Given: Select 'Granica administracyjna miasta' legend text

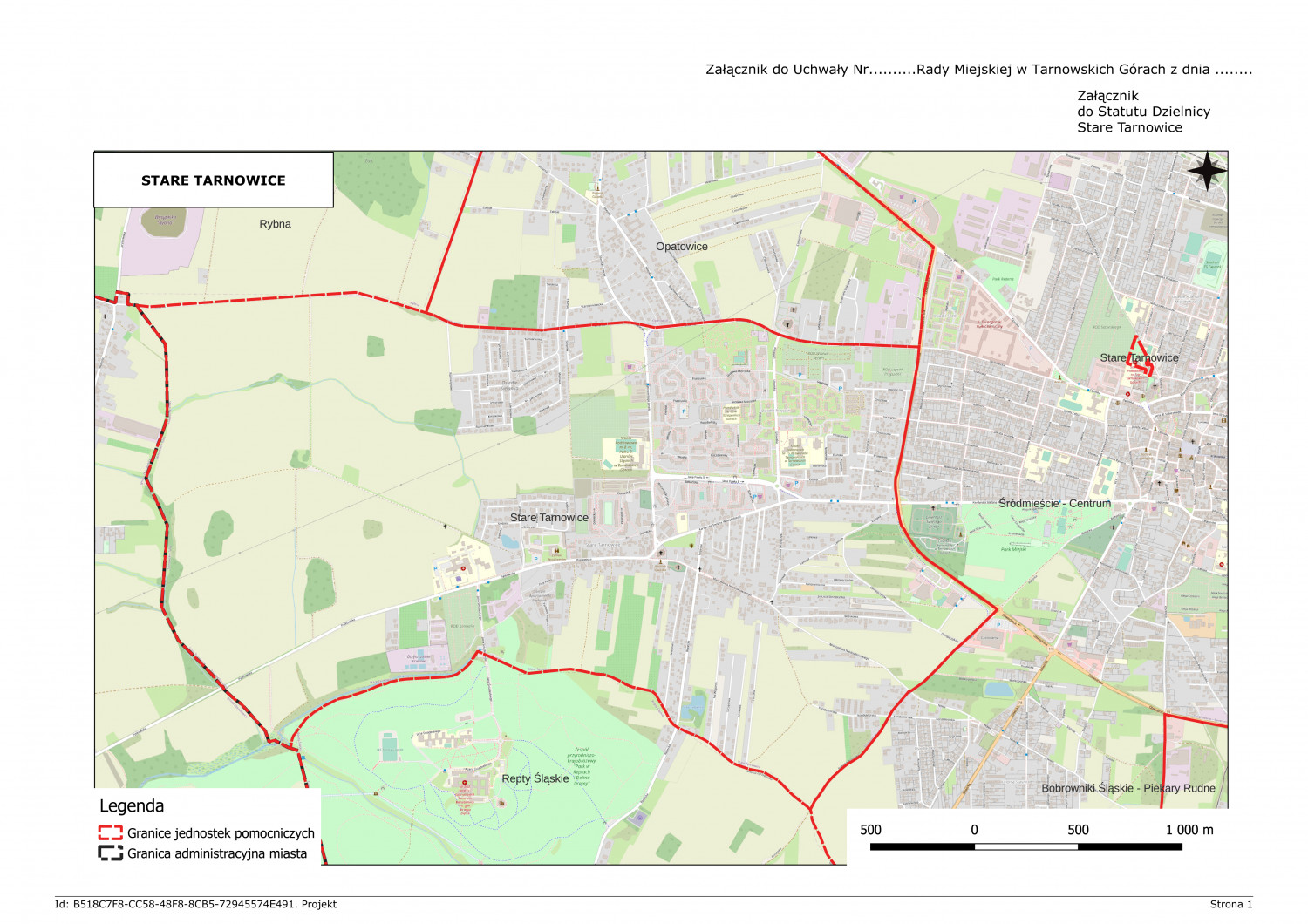Looking at the screenshot, I should [x=217, y=853].
